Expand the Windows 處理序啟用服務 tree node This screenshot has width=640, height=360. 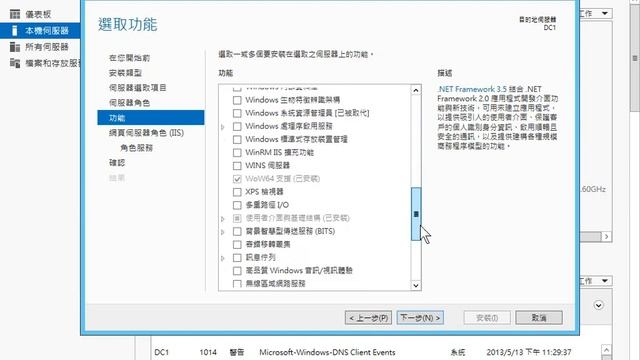(x=223, y=127)
